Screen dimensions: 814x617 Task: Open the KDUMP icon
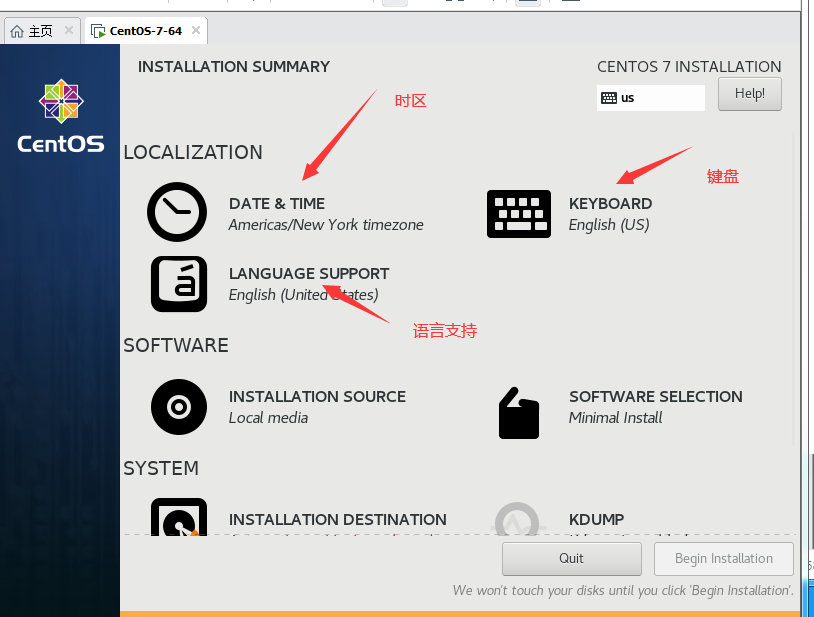[x=518, y=518]
